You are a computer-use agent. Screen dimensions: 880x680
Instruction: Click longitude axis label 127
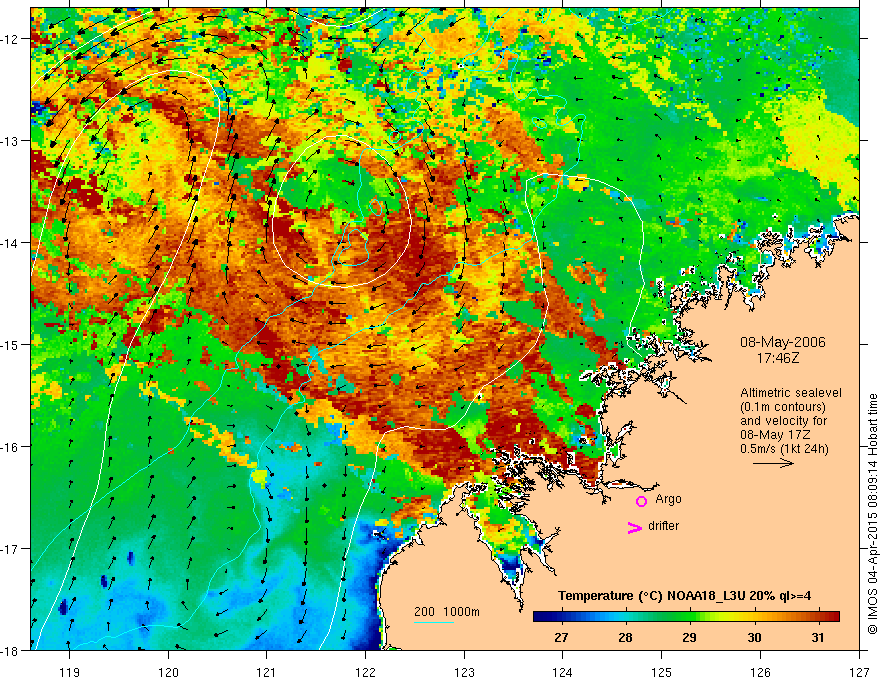pos(859,672)
